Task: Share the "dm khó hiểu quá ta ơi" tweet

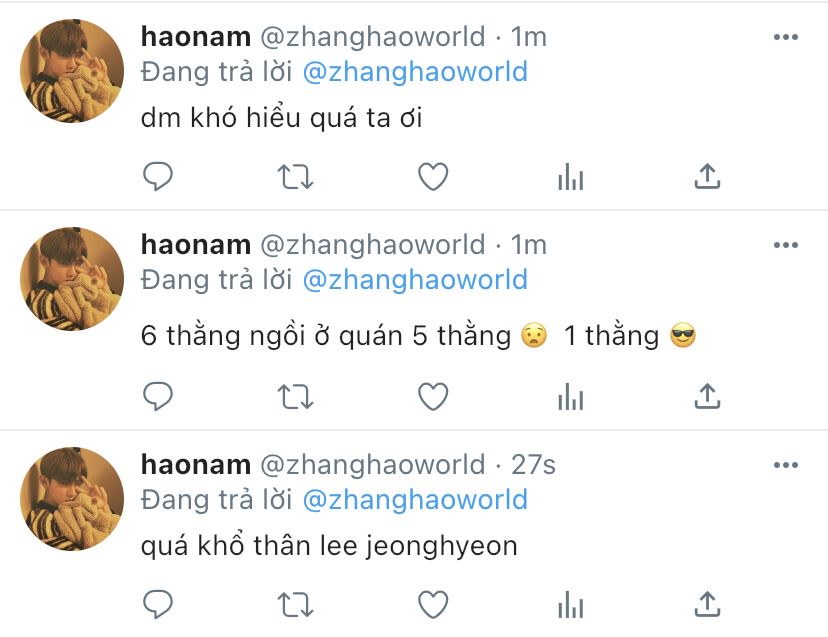Action: tap(707, 176)
